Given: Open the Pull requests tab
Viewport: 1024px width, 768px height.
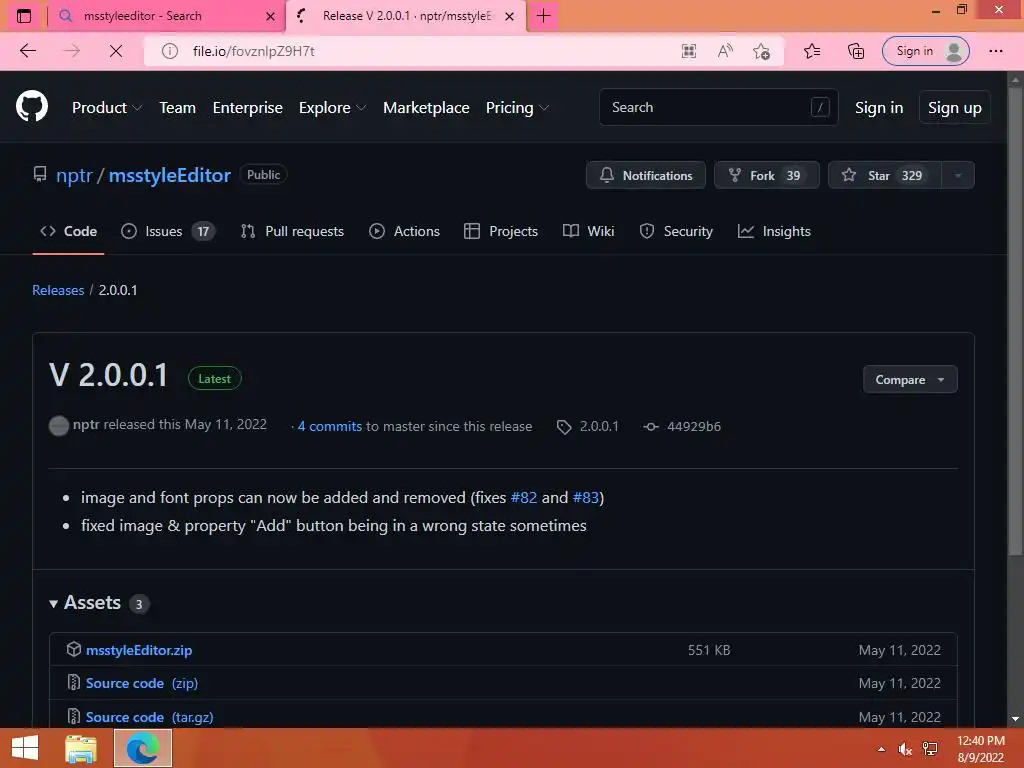Looking at the screenshot, I should tap(292, 231).
